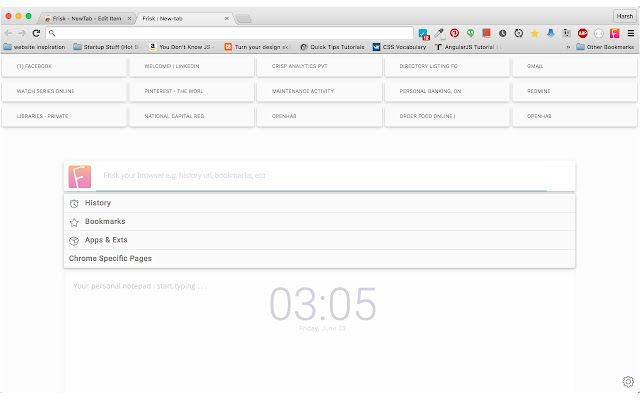This screenshot has width=640, height=400.
Task: Open You Don't Know JS bookmark
Action: (x=182, y=47)
